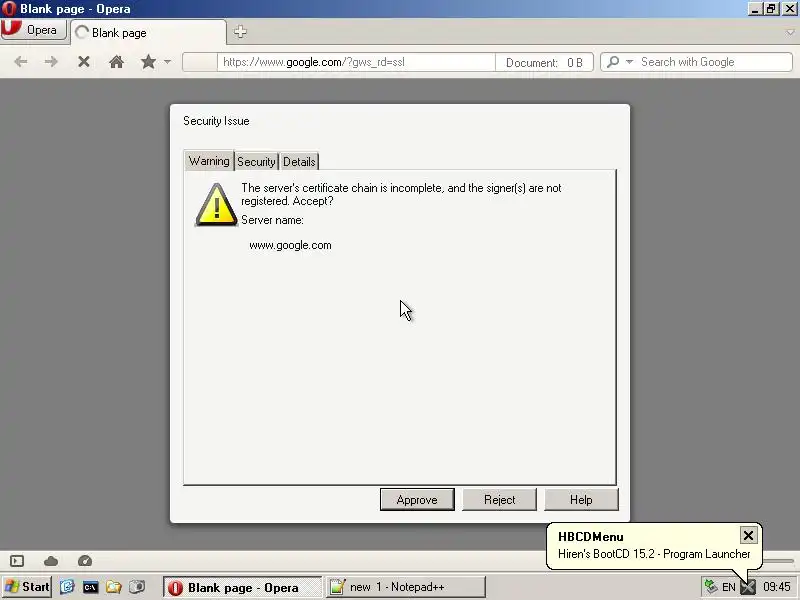The image size is (800, 600).
Task: Click the Search with Google field
Action: click(x=715, y=62)
